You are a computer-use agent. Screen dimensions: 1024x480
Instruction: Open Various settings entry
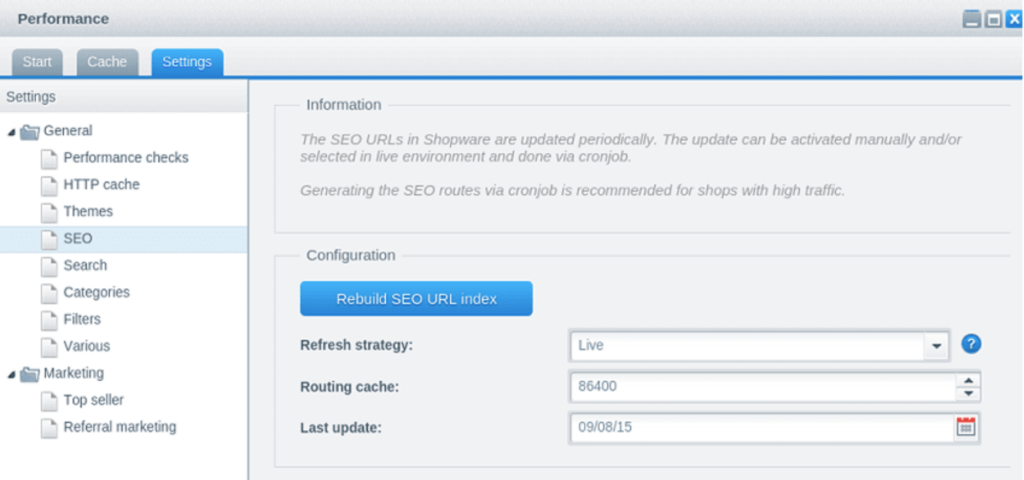tap(86, 346)
